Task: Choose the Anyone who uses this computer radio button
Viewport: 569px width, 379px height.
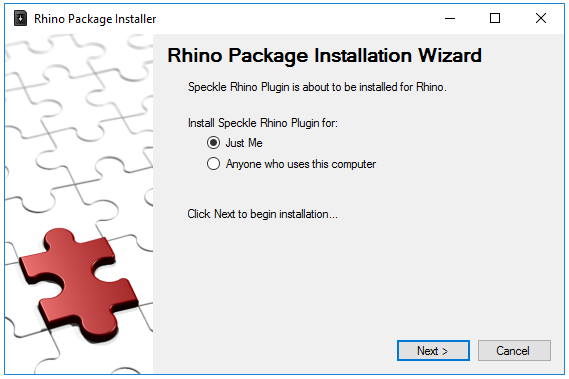Action: click(x=213, y=164)
